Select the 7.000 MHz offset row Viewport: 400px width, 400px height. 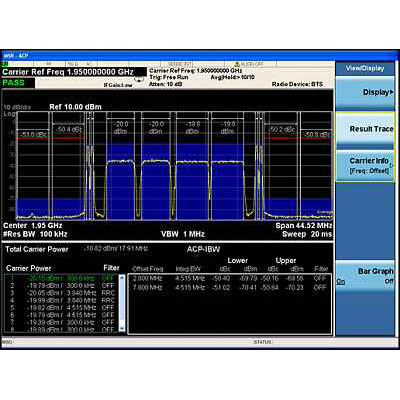230,287
